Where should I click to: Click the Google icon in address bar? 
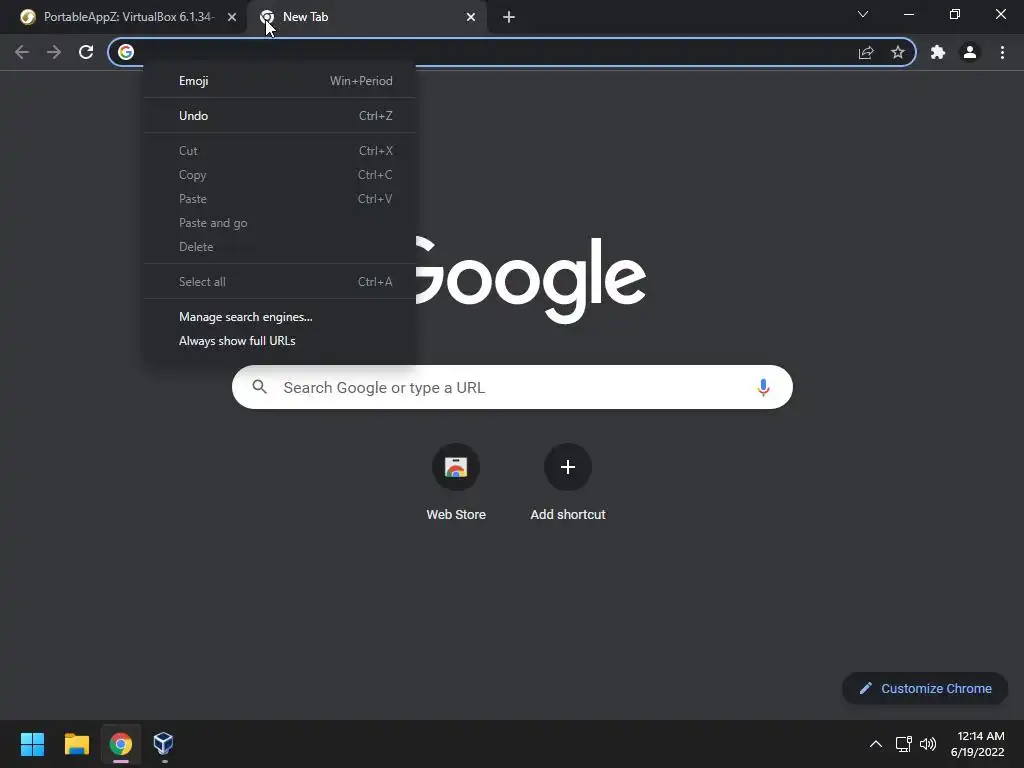126,52
